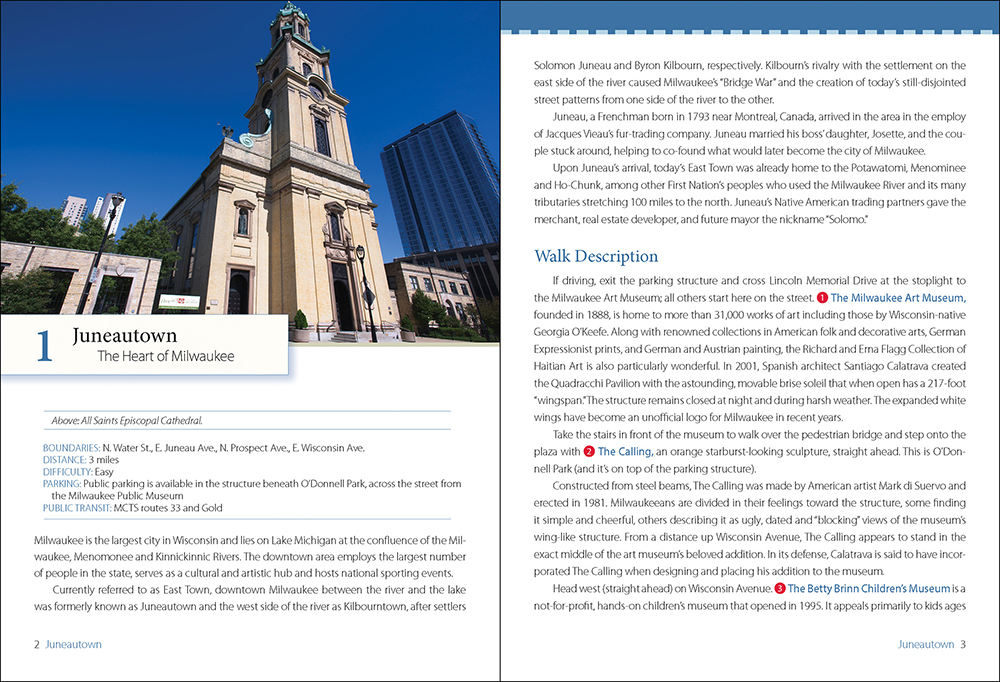Click the 'Juneautown' chapter title

tap(124, 336)
